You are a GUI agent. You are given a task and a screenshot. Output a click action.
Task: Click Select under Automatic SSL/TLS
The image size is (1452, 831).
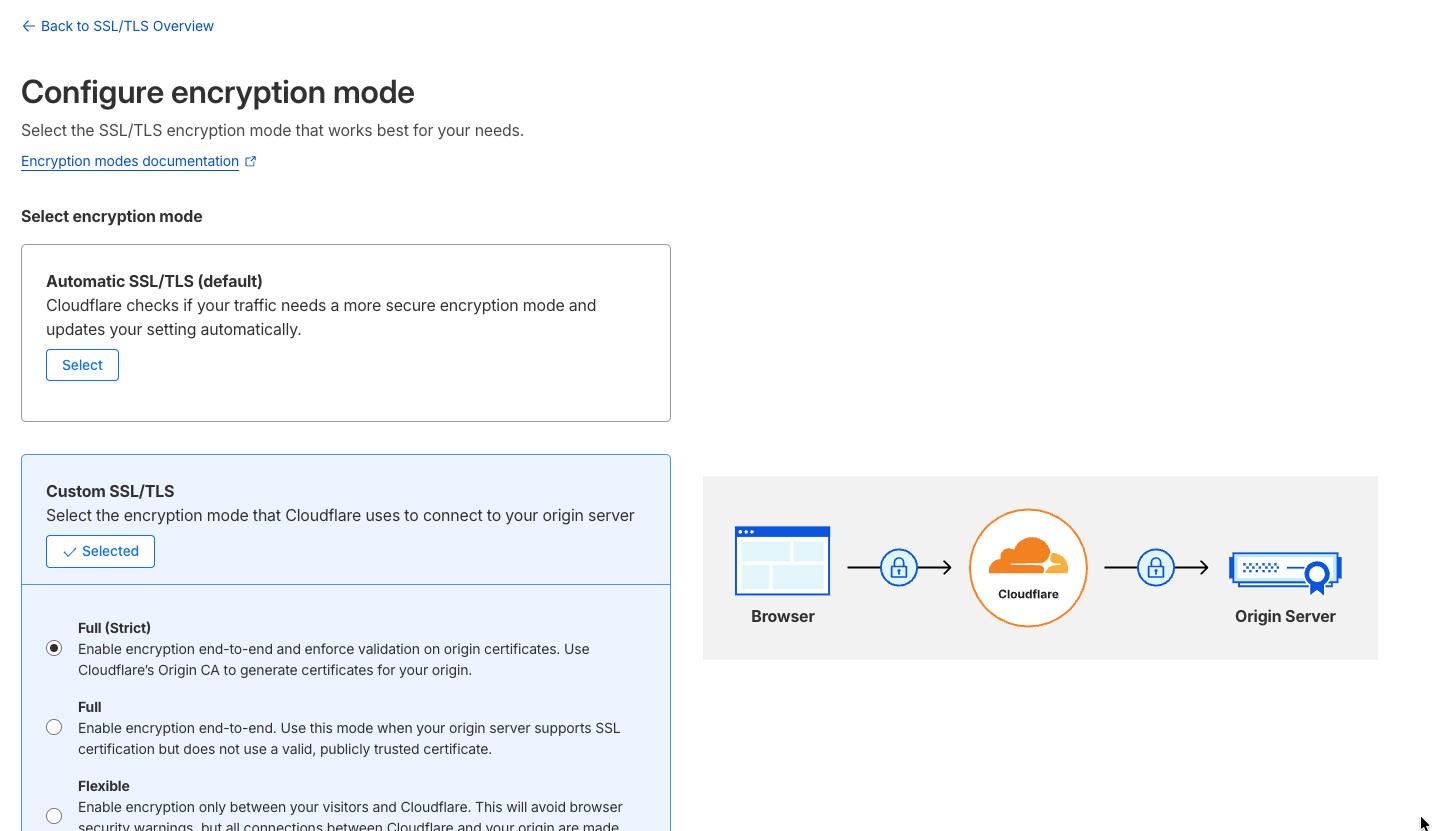[x=82, y=365]
